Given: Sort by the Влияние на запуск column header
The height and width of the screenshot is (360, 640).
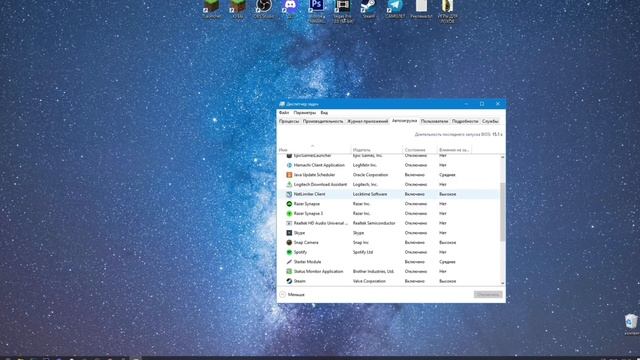Looking at the screenshot, I should [x=454, y=150].
